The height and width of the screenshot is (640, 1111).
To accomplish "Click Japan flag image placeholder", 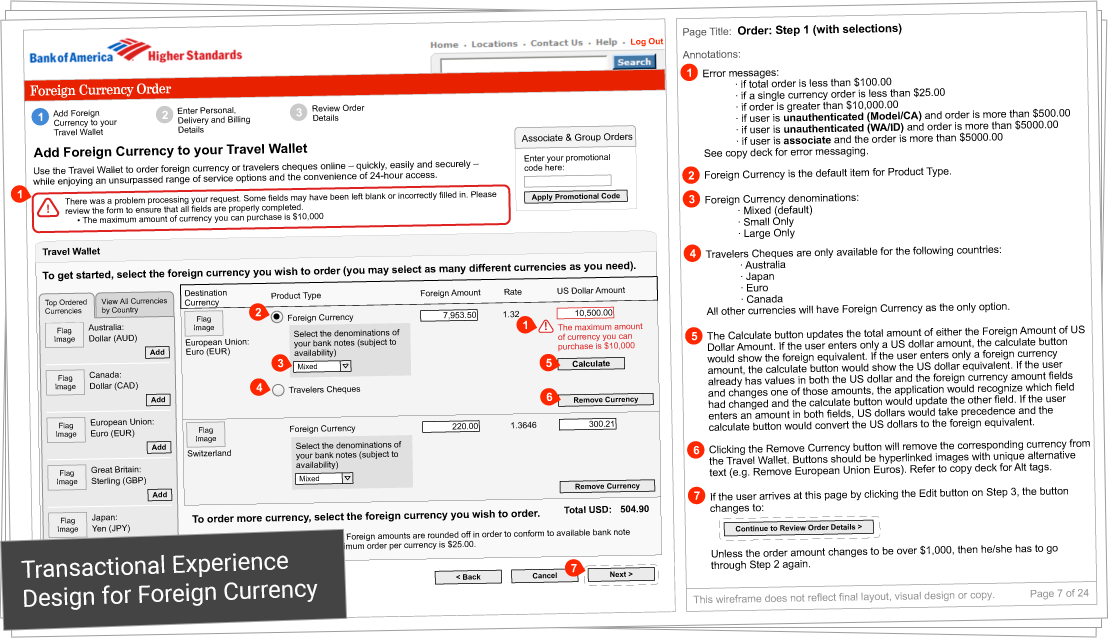I will click(68, 524).
